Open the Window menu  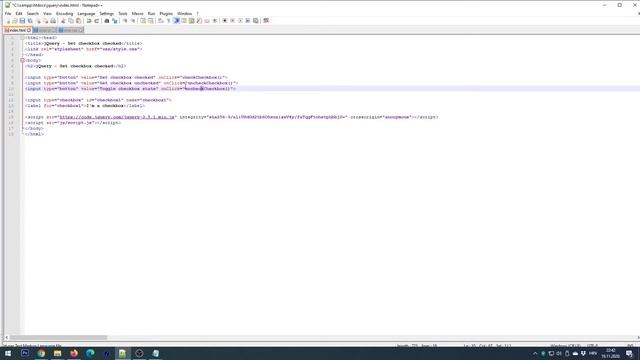(x=184, y=13)
